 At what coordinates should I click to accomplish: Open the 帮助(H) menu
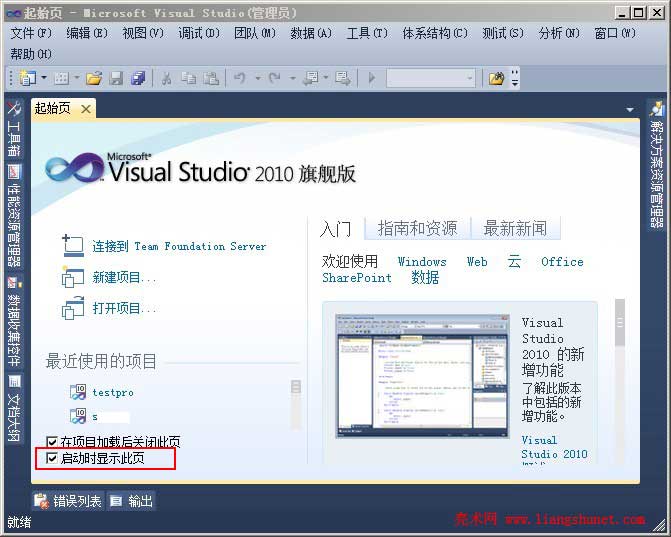coord(31,54)
